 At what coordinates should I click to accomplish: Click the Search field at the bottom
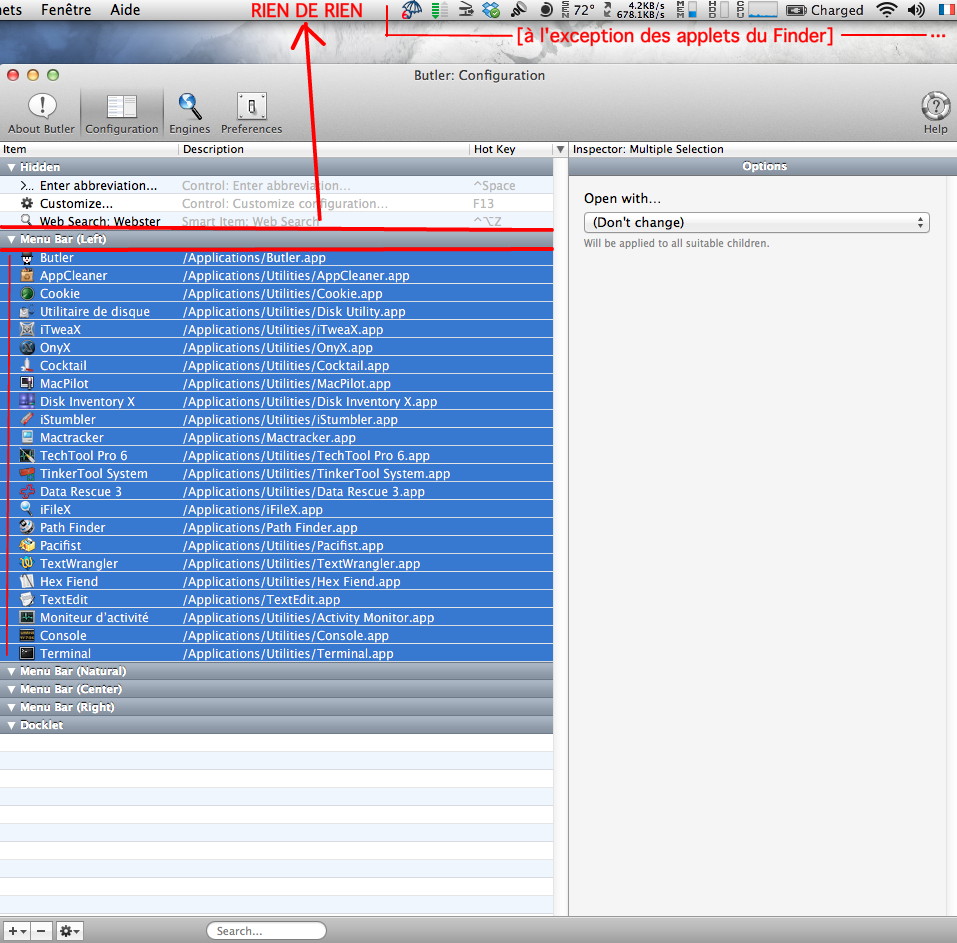pyautogui.click(x=267, y=931)
